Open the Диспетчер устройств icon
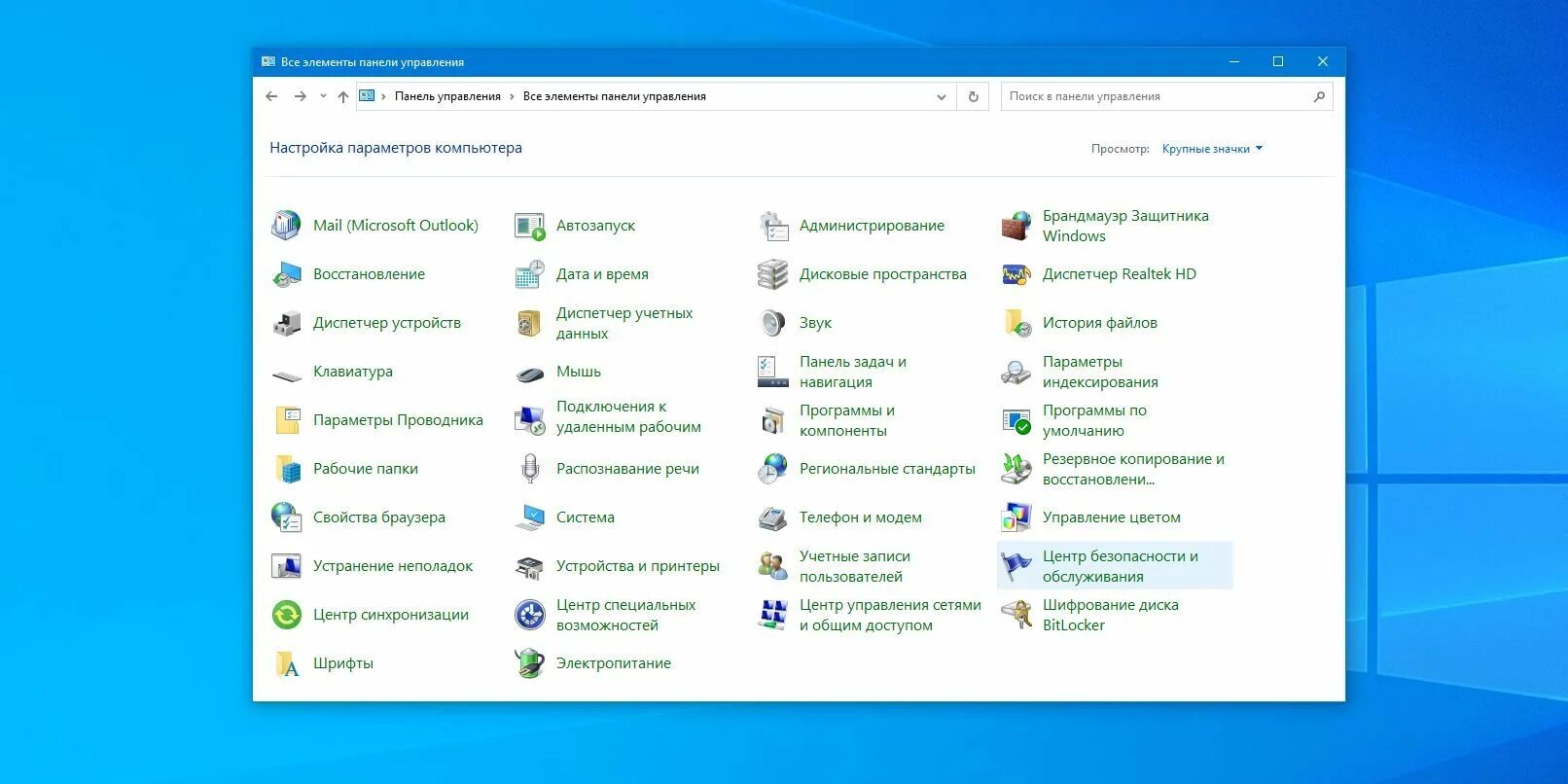 [286, 323]
